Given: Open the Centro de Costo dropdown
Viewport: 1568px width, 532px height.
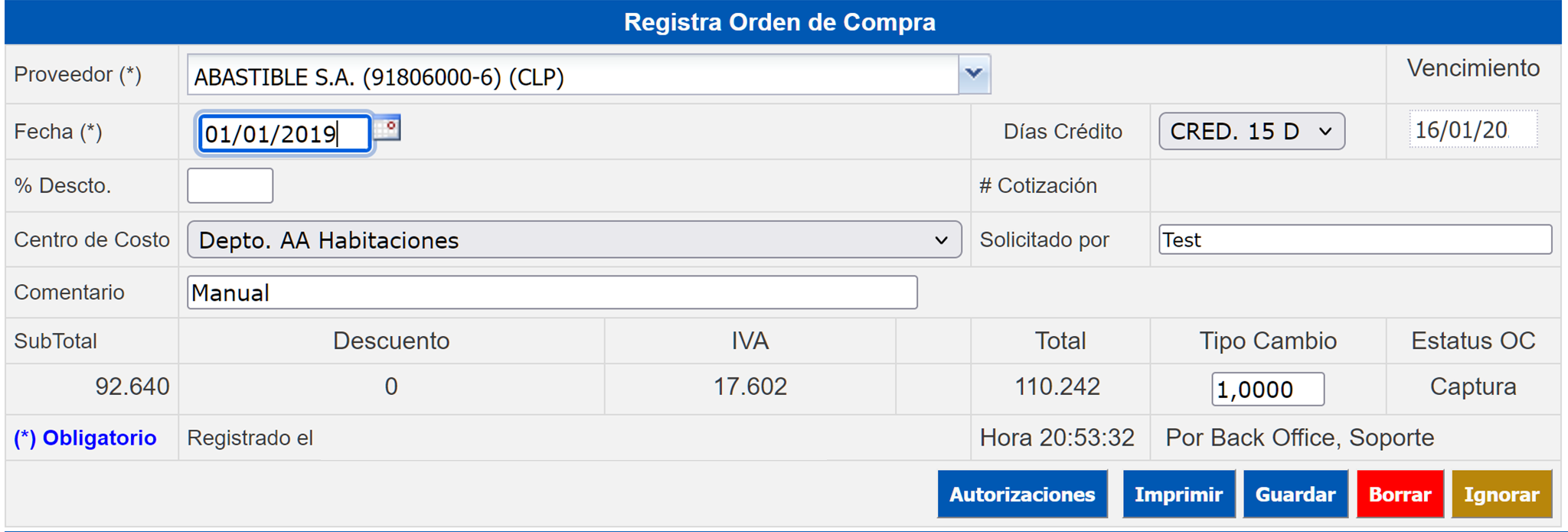Looking at the screenshot, I should click(573, 240).
